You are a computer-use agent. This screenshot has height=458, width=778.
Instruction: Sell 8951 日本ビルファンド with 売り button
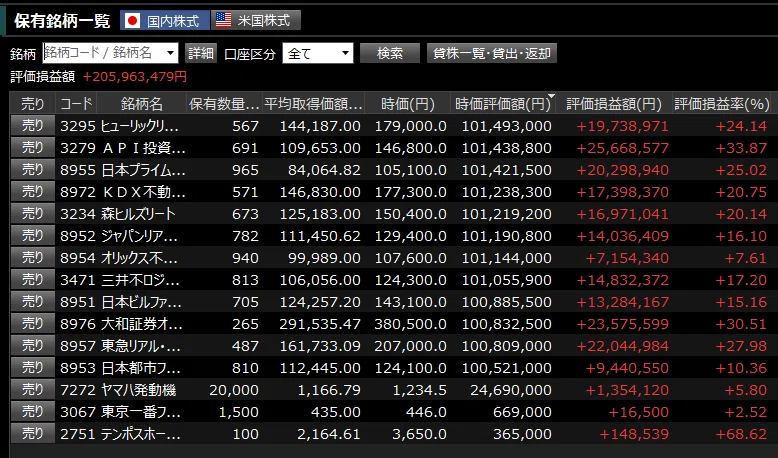[33, 302]
